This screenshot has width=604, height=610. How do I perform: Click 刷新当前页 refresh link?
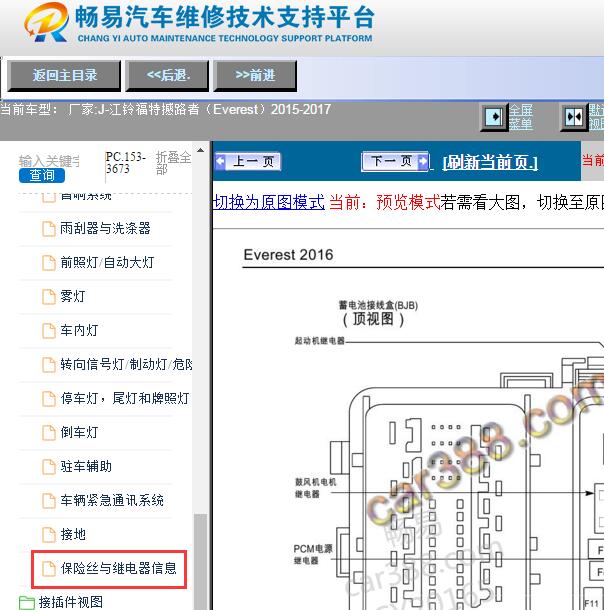coord(490,162)
